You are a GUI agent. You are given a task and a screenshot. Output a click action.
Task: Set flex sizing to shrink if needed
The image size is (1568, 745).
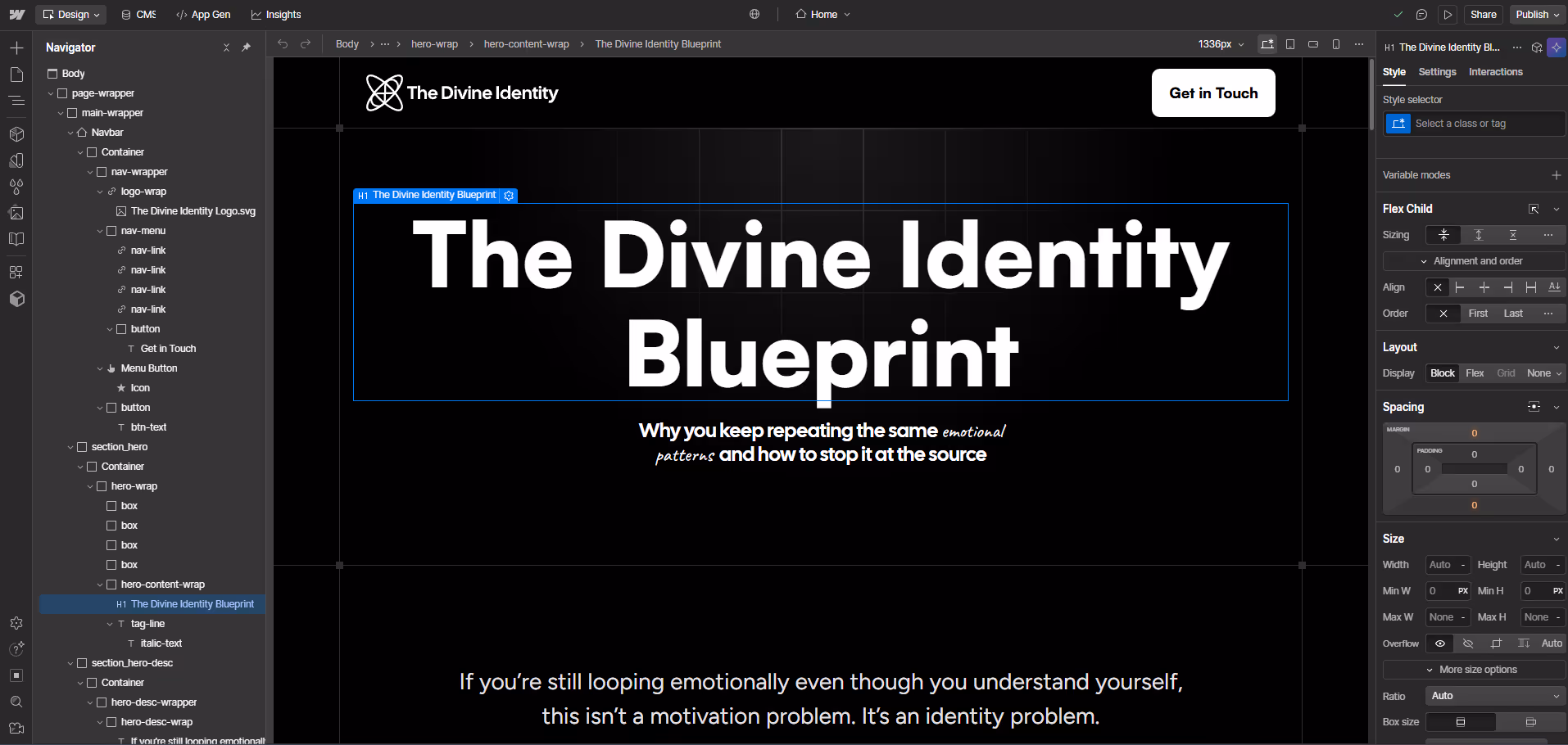(1443, 235)
